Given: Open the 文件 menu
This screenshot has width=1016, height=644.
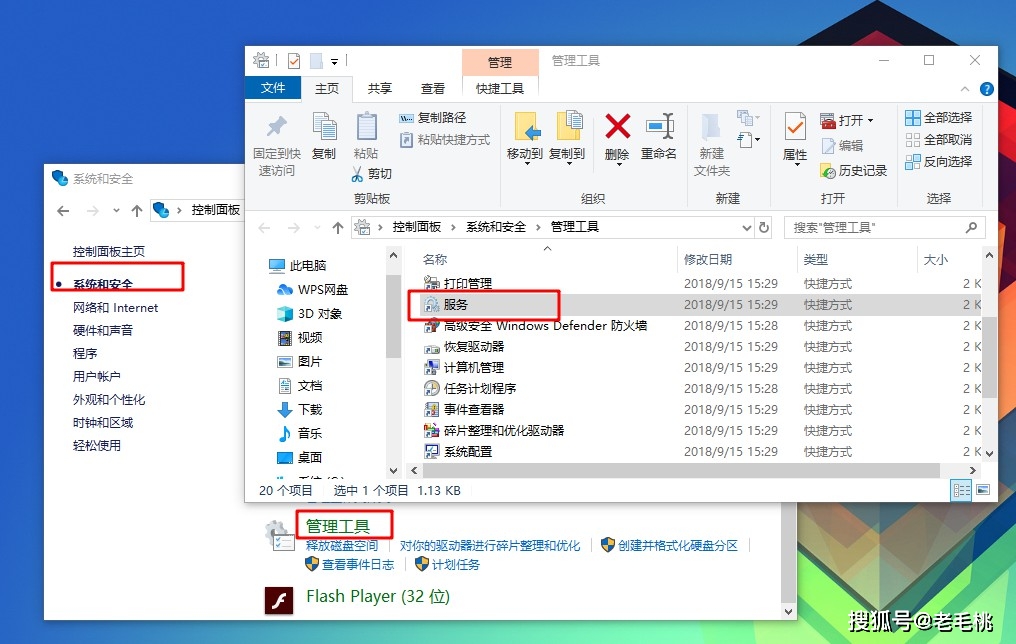Looking at the screenshot, I should point(273,87).
